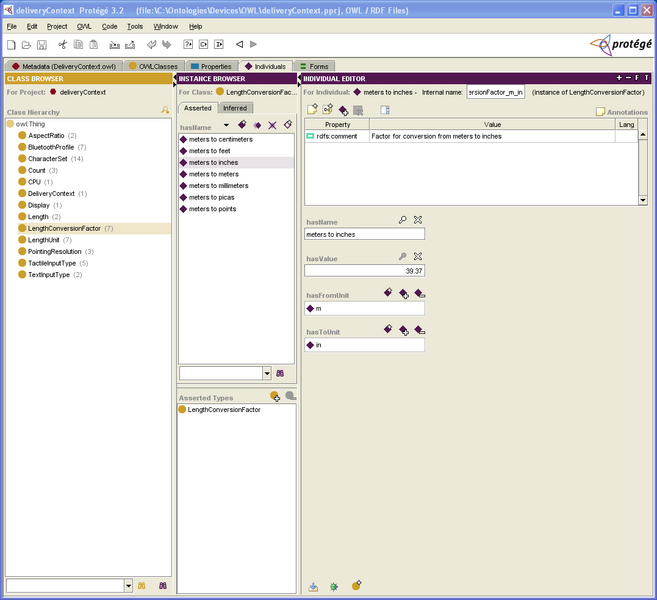Click the annotations table scroll down arrow
This screenshot has width=657, height=600.
(643, 200)
